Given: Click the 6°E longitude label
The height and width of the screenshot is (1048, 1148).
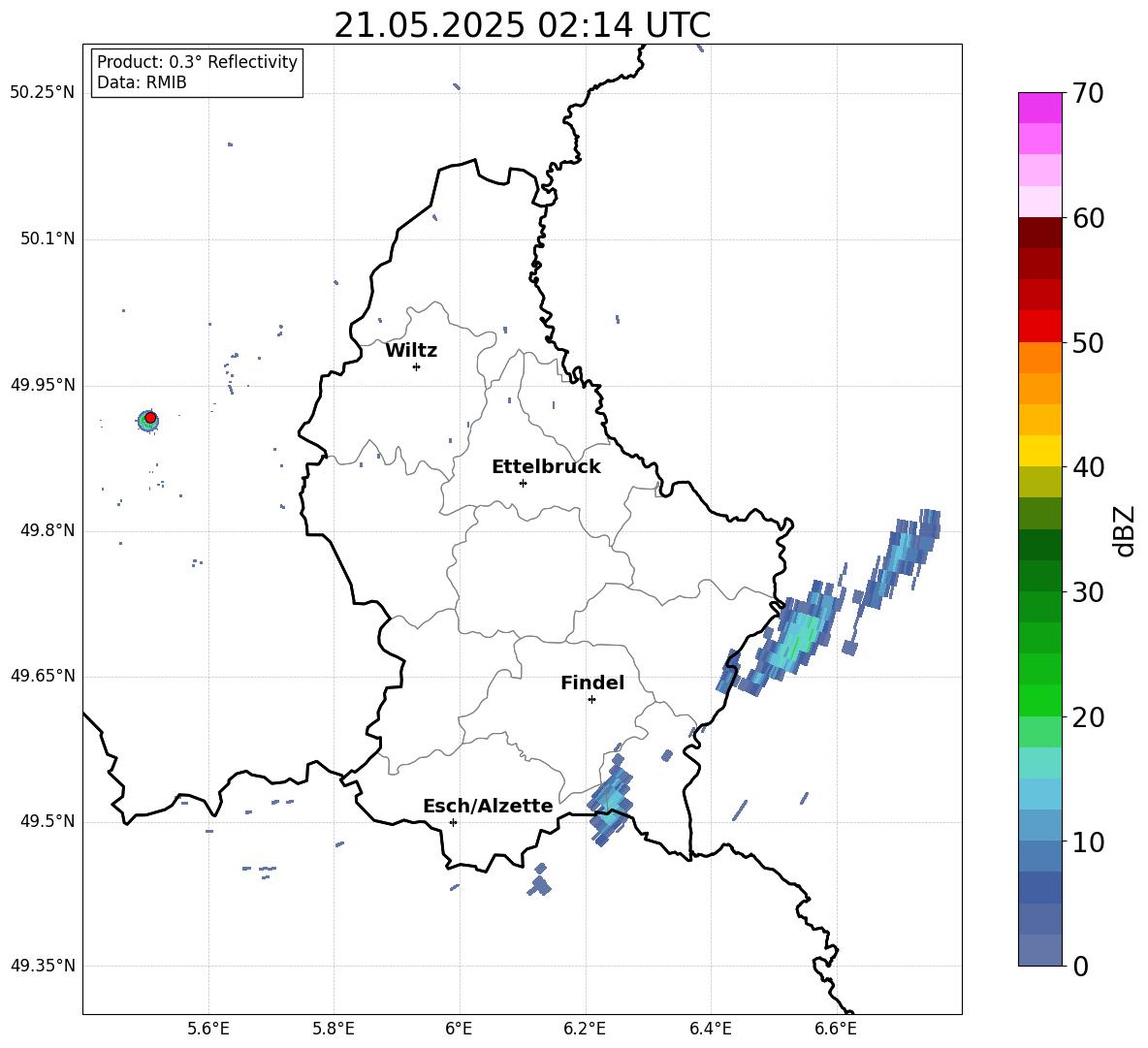Looking at the screenshot, I should pyautogui.click(x=459, y=1029).
